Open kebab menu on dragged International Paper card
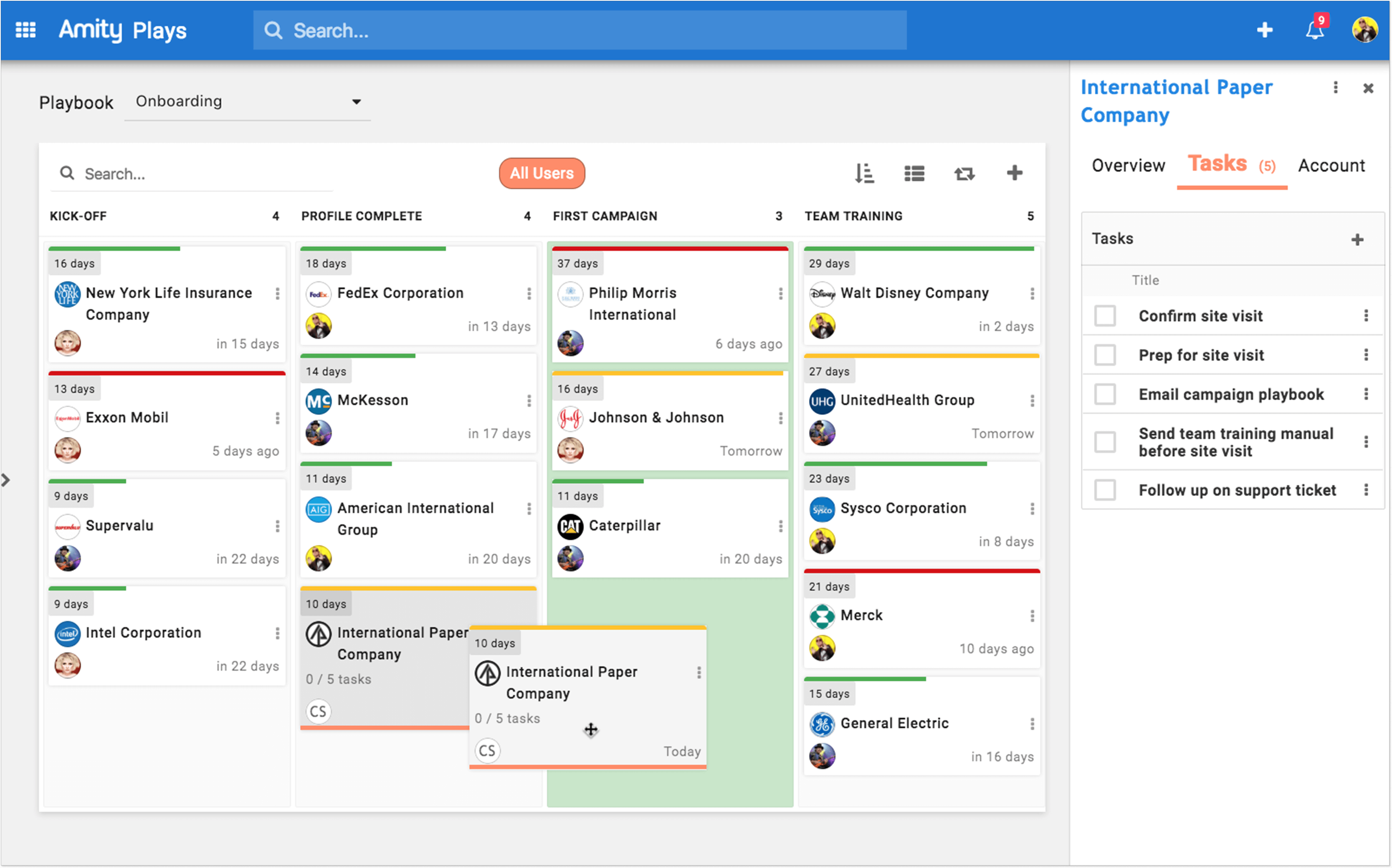 (x=699, y=673)
